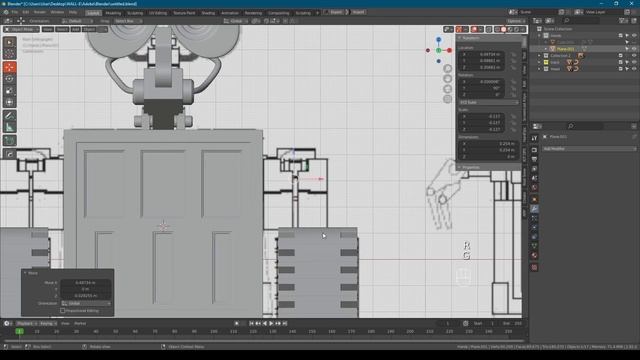The image size is (640, 360).
Task: Open the Render menu
Action: 40,12
